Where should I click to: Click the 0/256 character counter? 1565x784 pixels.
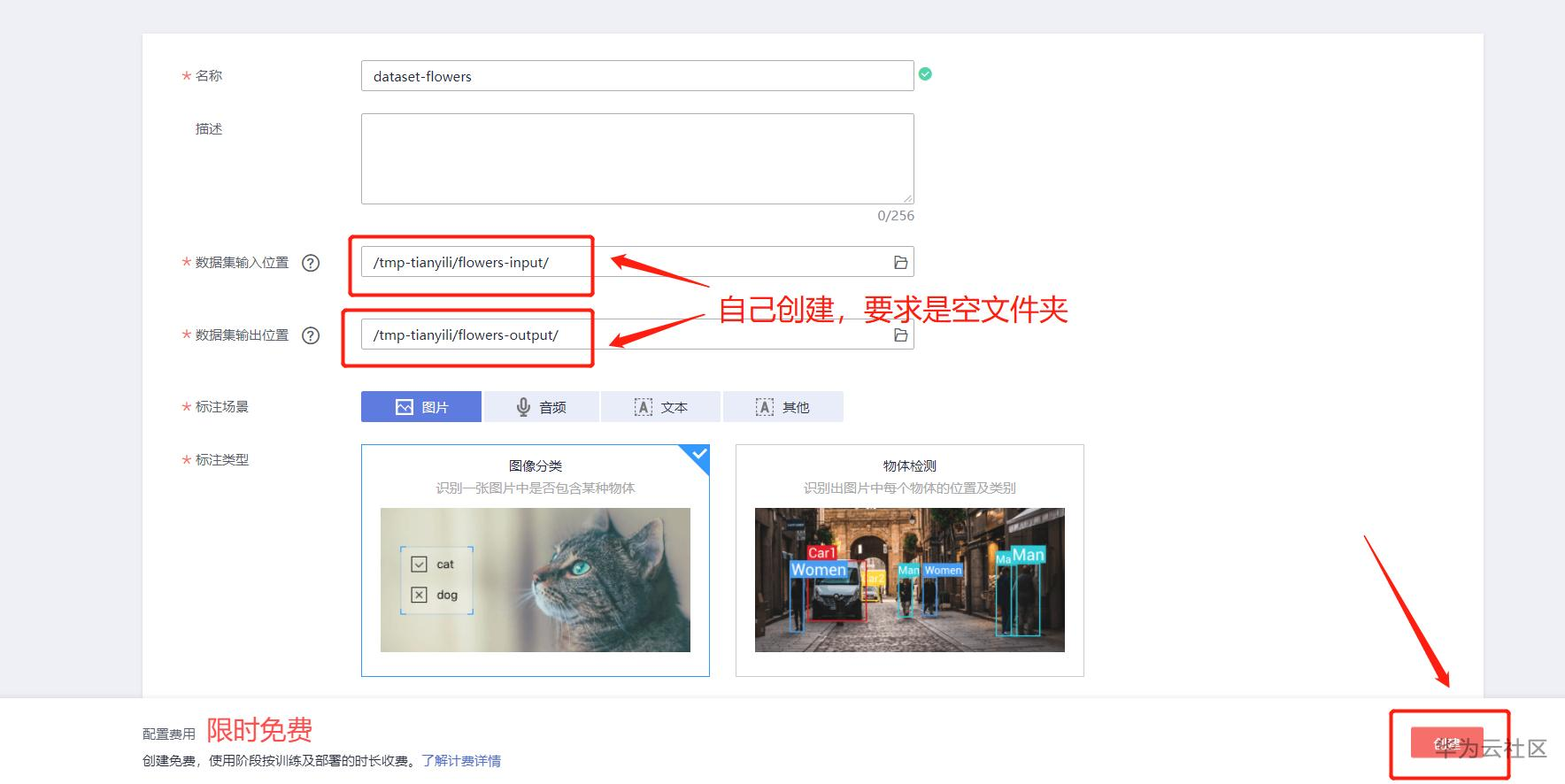coord(896,216)
